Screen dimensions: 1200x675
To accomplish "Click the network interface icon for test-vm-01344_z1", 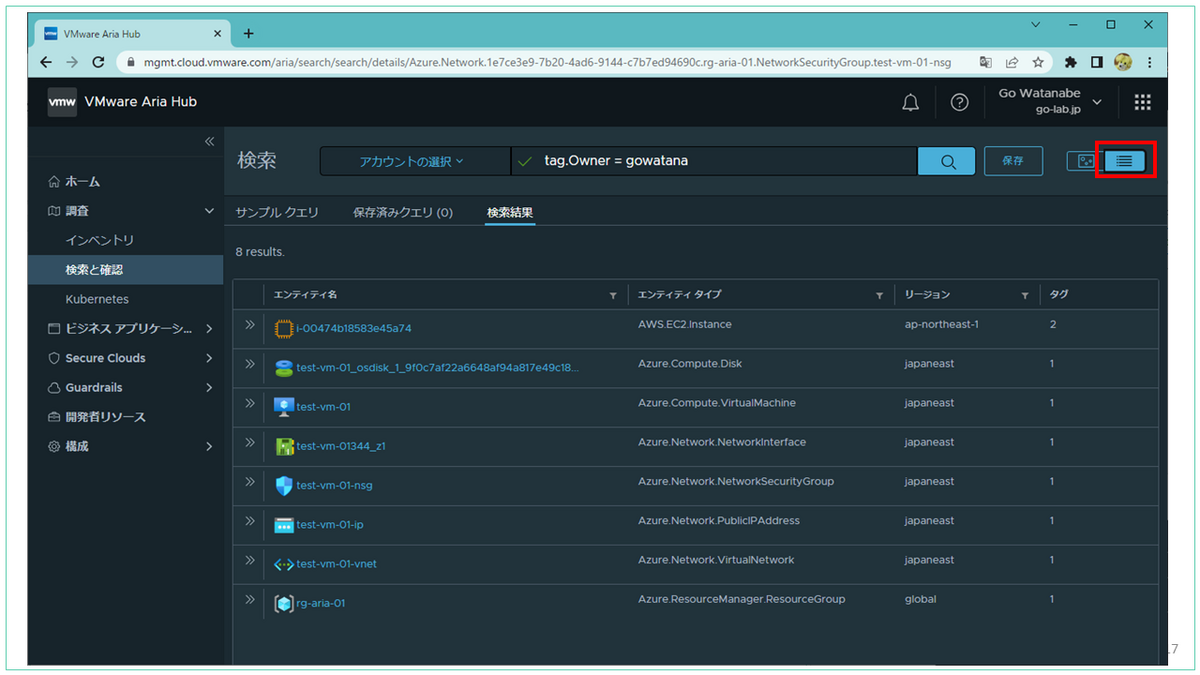I will tap(283, 446).
